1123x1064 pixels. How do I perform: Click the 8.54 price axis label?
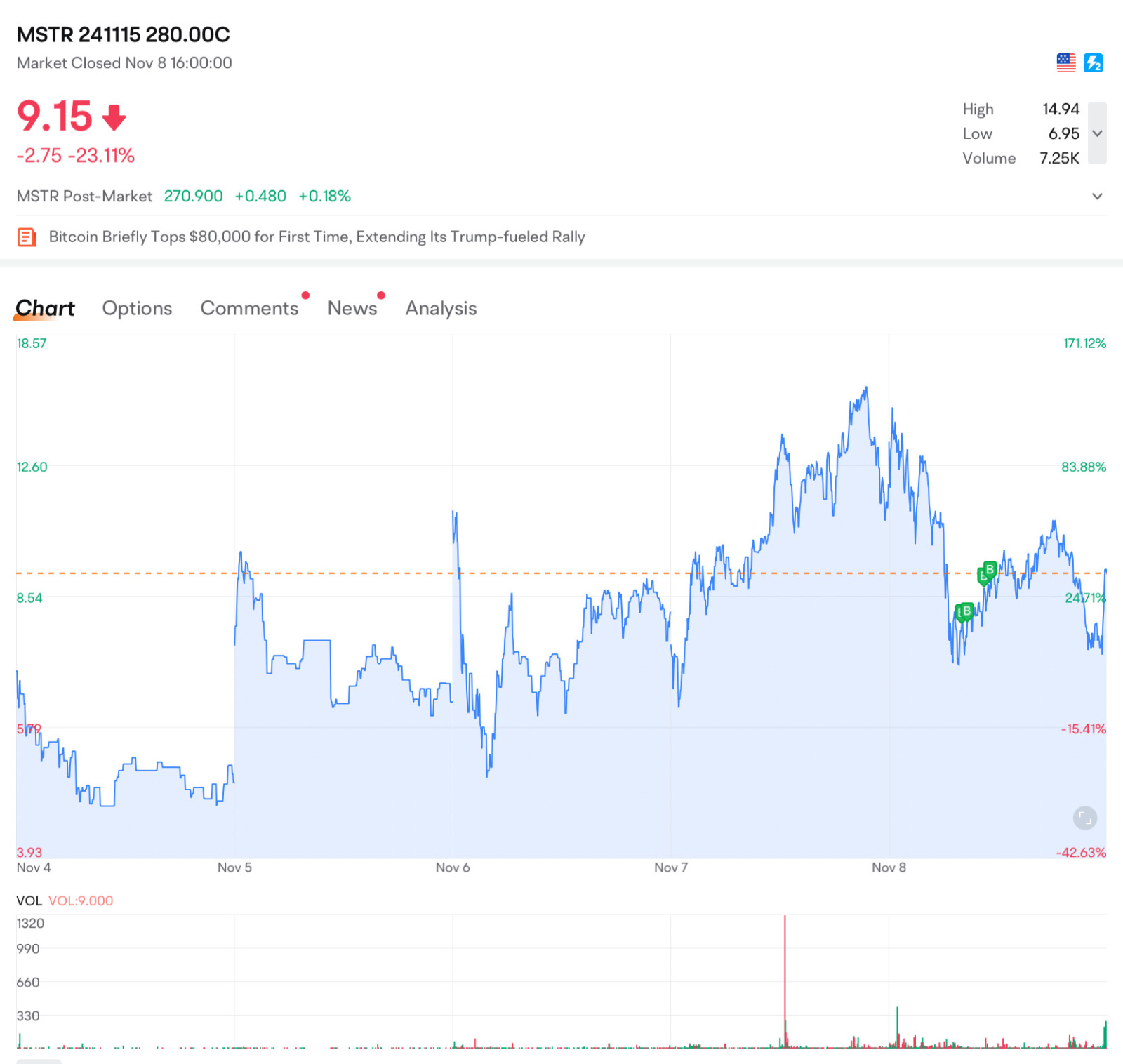(29, 599)
